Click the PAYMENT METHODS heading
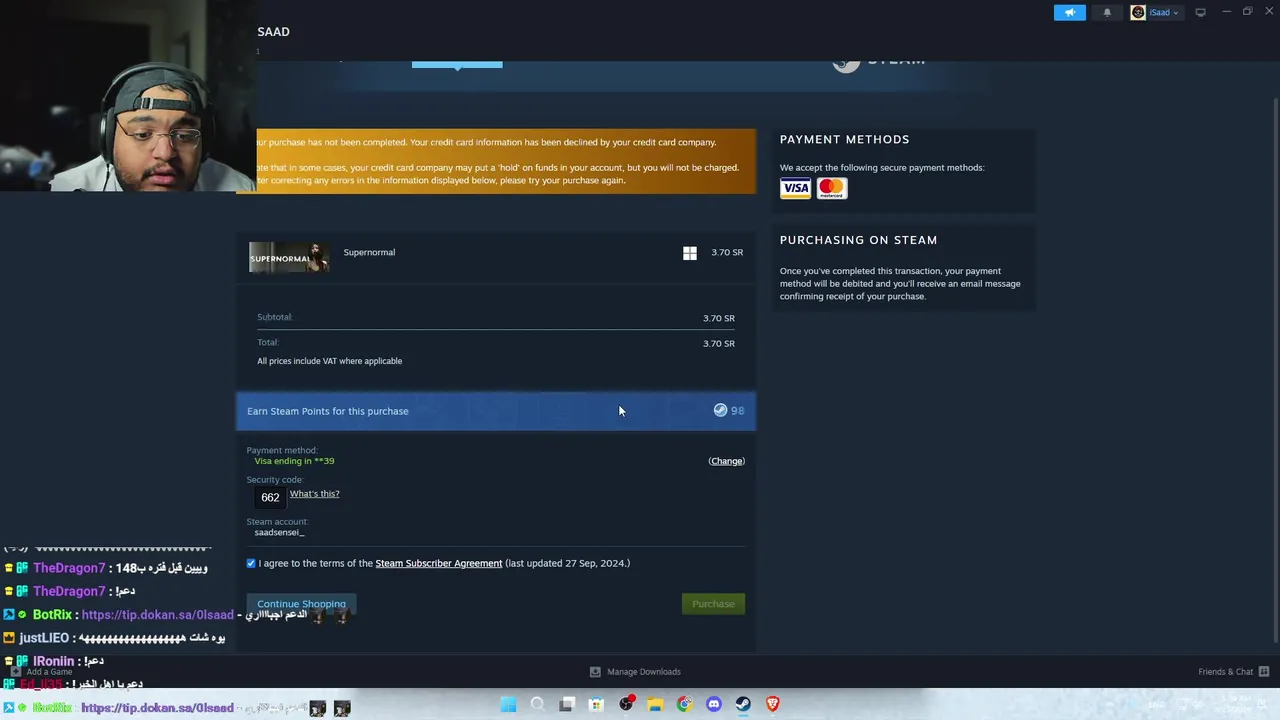 [x=845, y=139]
